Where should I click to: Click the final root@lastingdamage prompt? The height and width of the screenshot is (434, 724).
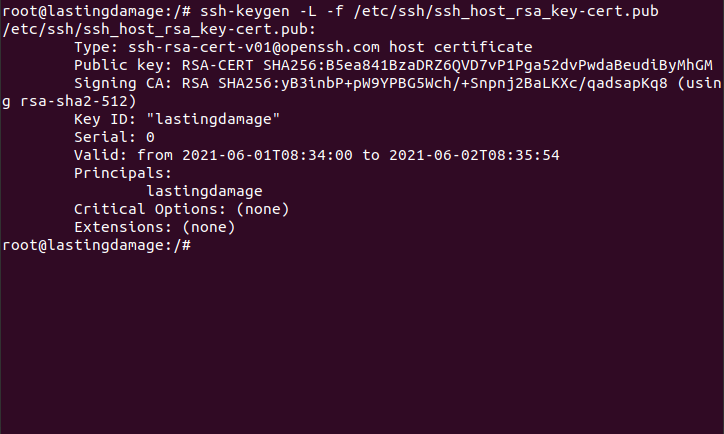tap(97, 245)
